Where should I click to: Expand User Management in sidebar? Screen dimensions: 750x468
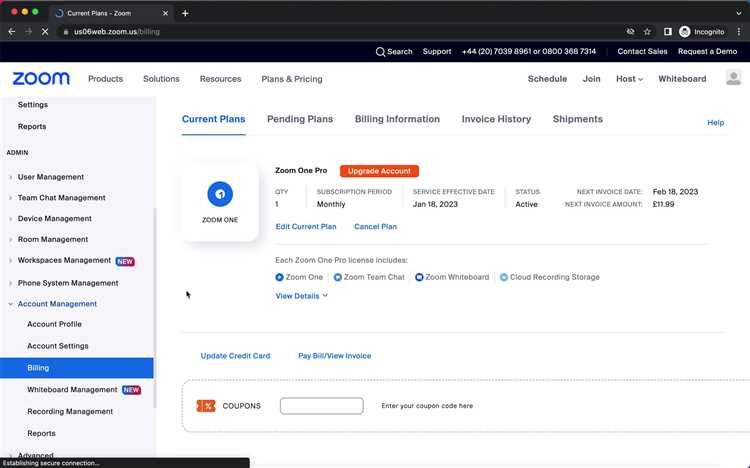coord(50,177)
